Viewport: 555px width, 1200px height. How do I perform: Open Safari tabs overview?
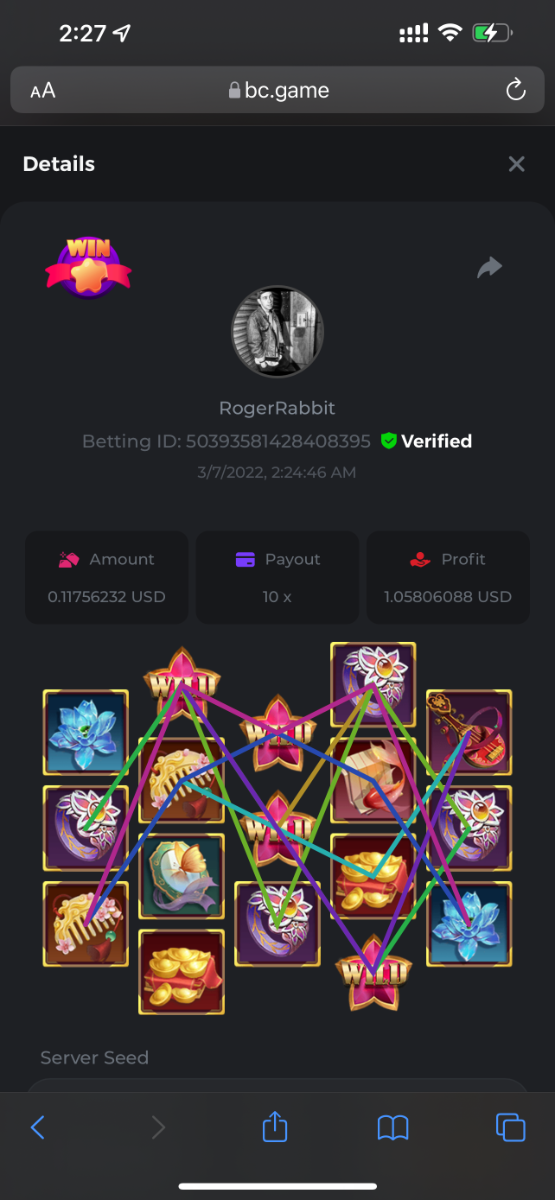pos(511,1127)
